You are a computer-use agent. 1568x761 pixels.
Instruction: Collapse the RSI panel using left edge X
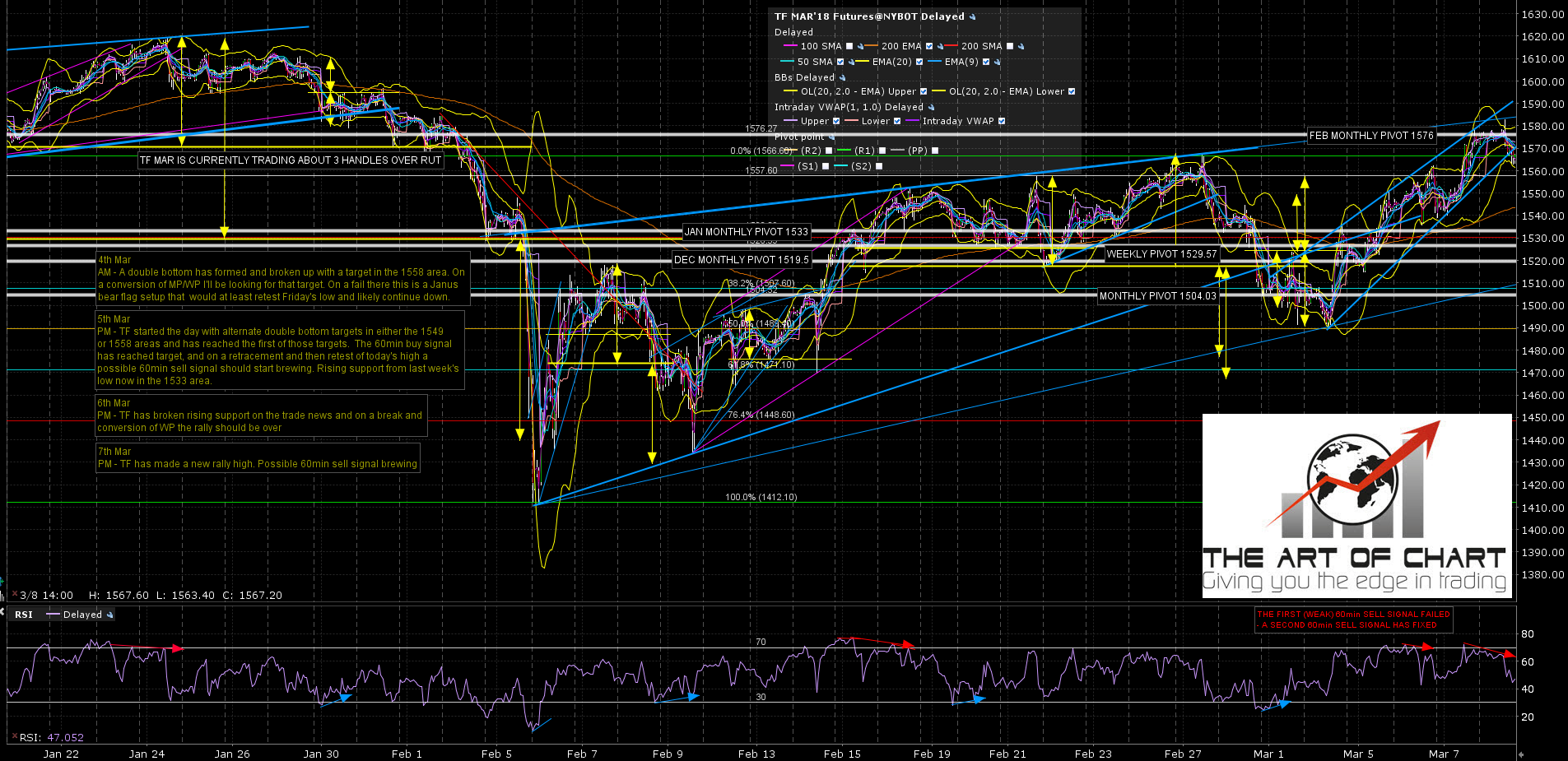[3, 612]
